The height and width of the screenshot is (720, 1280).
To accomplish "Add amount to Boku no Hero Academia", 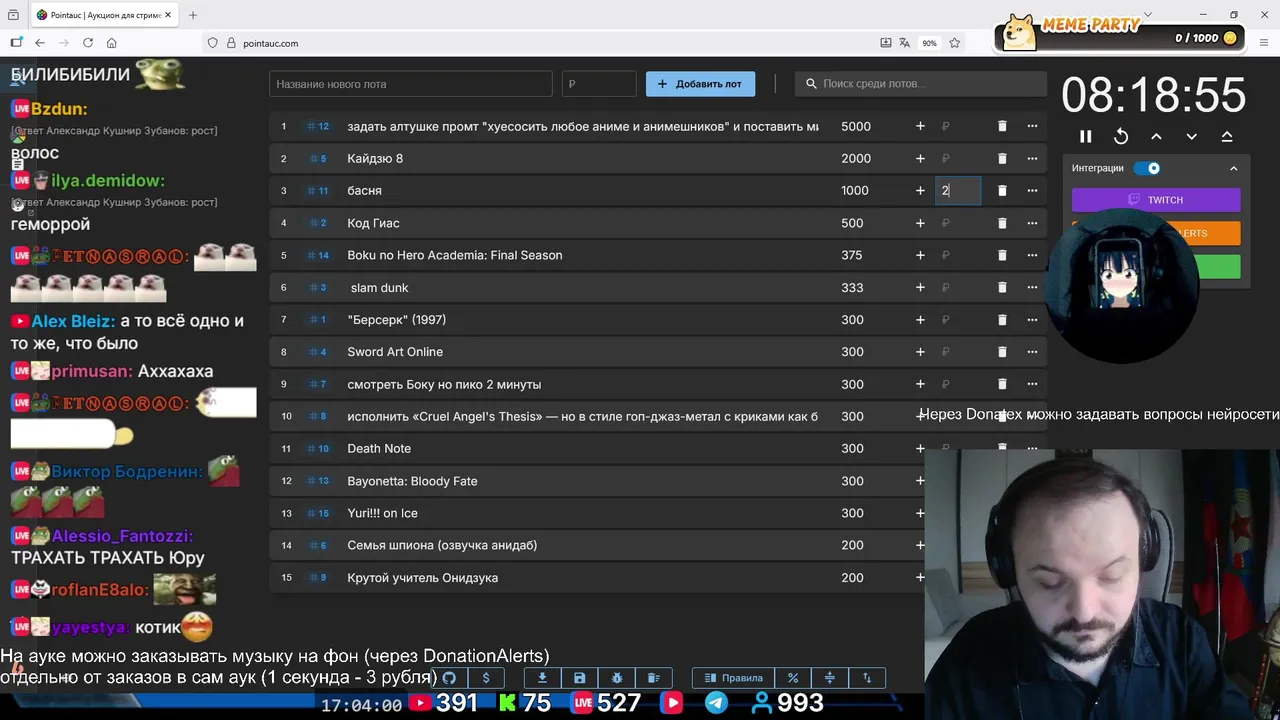I will pos(920,255).
